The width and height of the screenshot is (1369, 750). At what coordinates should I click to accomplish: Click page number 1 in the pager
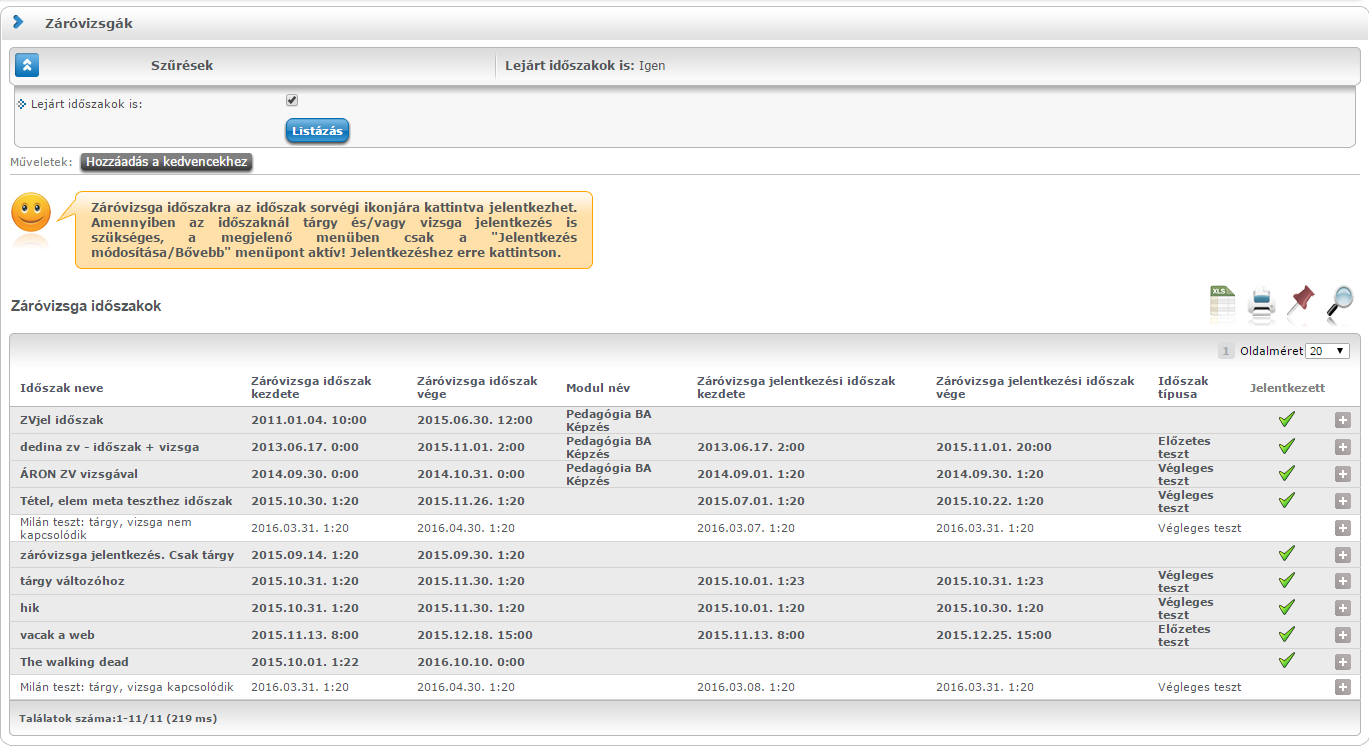[x=1226, y=351]
